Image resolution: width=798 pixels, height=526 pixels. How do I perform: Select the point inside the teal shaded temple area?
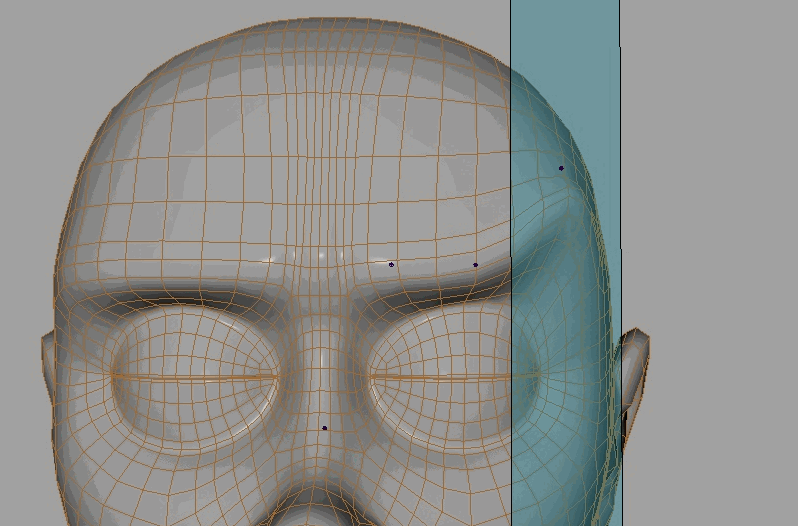pyautogui.click(x=561, y=168)
